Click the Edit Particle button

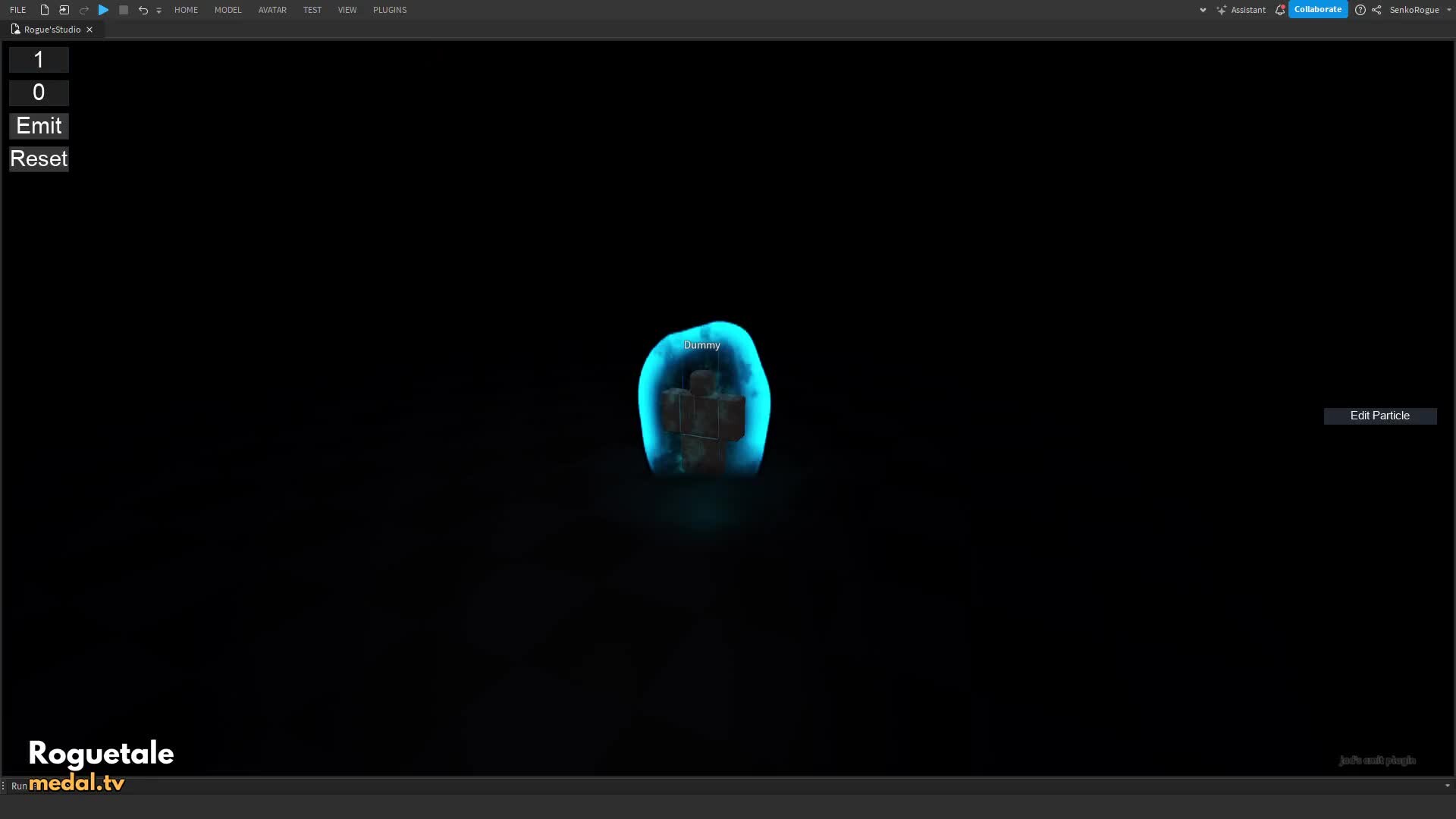coord(1379,416)
